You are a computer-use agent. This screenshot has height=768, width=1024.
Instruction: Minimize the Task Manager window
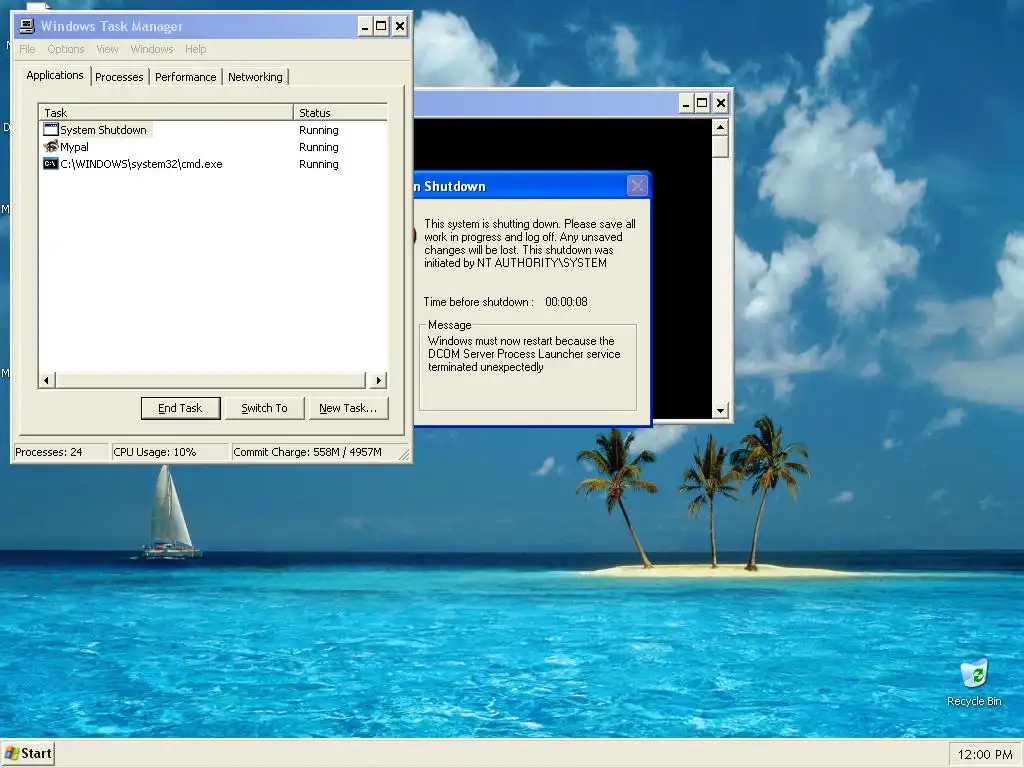(x=365, y=26)
